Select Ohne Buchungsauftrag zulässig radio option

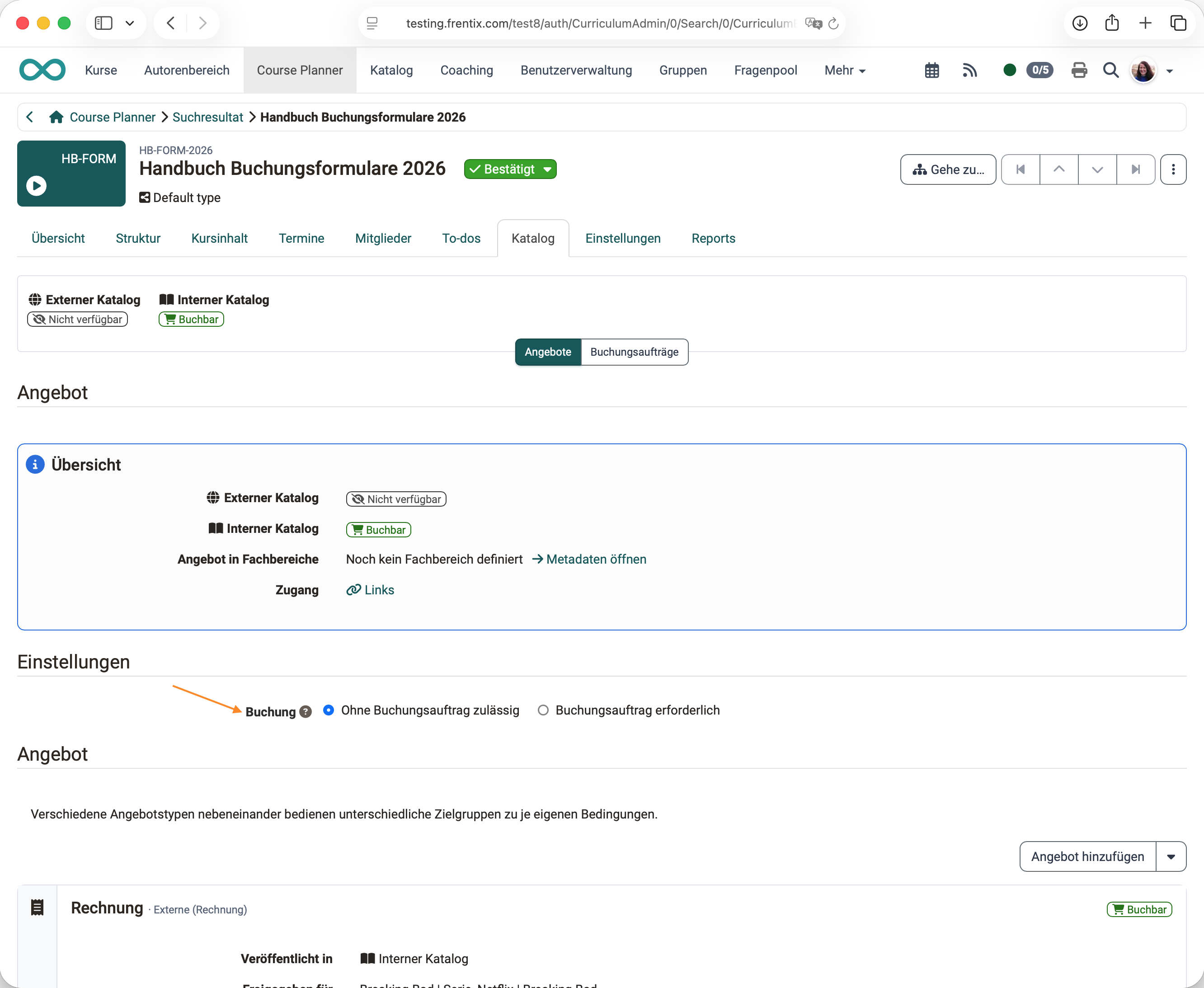coord(328,710)
